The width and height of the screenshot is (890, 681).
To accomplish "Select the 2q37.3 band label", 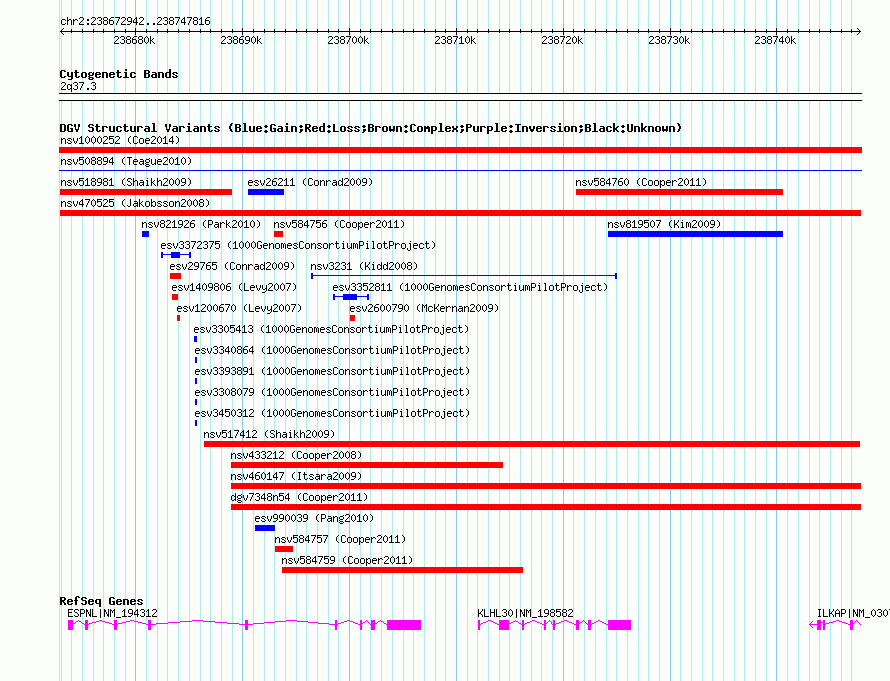I will tap(78, 86).
